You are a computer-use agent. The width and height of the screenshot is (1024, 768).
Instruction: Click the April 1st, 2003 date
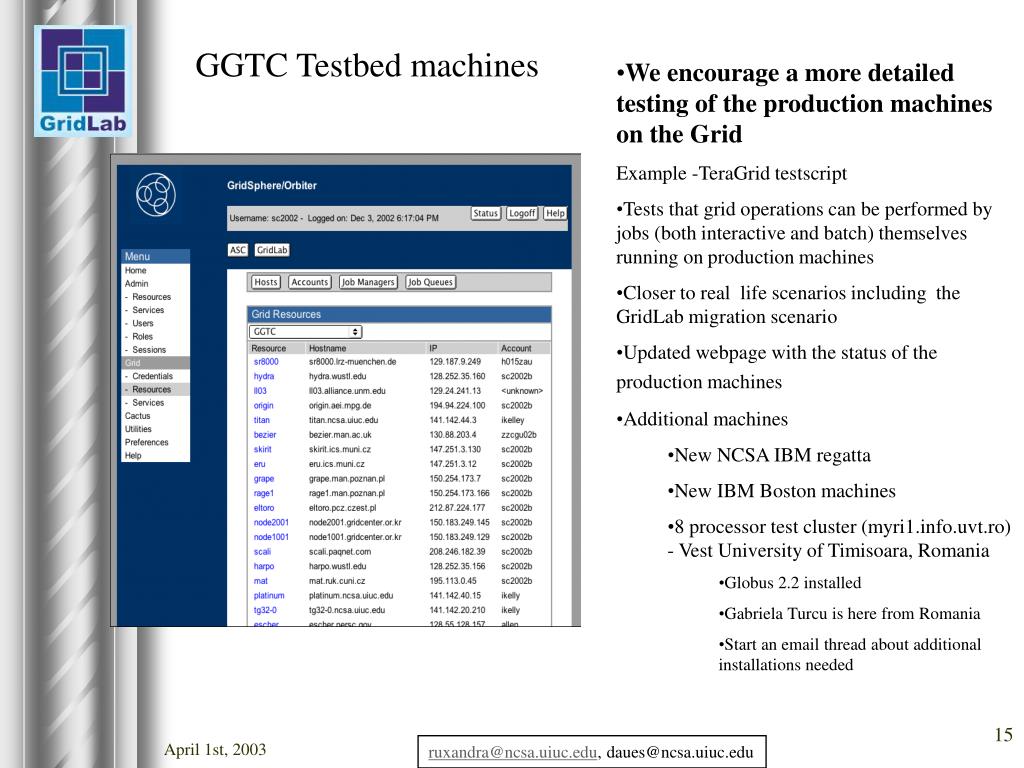tap(215, 749)
